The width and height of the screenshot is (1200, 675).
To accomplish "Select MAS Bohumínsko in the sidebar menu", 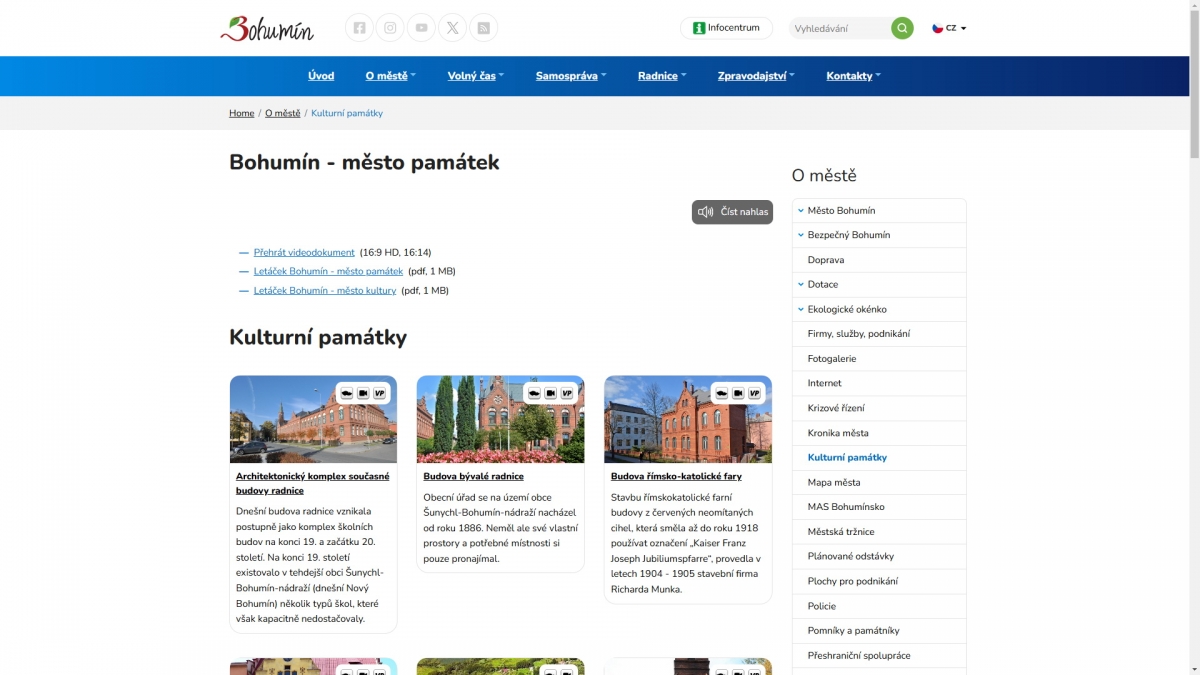I will [879, 507].
